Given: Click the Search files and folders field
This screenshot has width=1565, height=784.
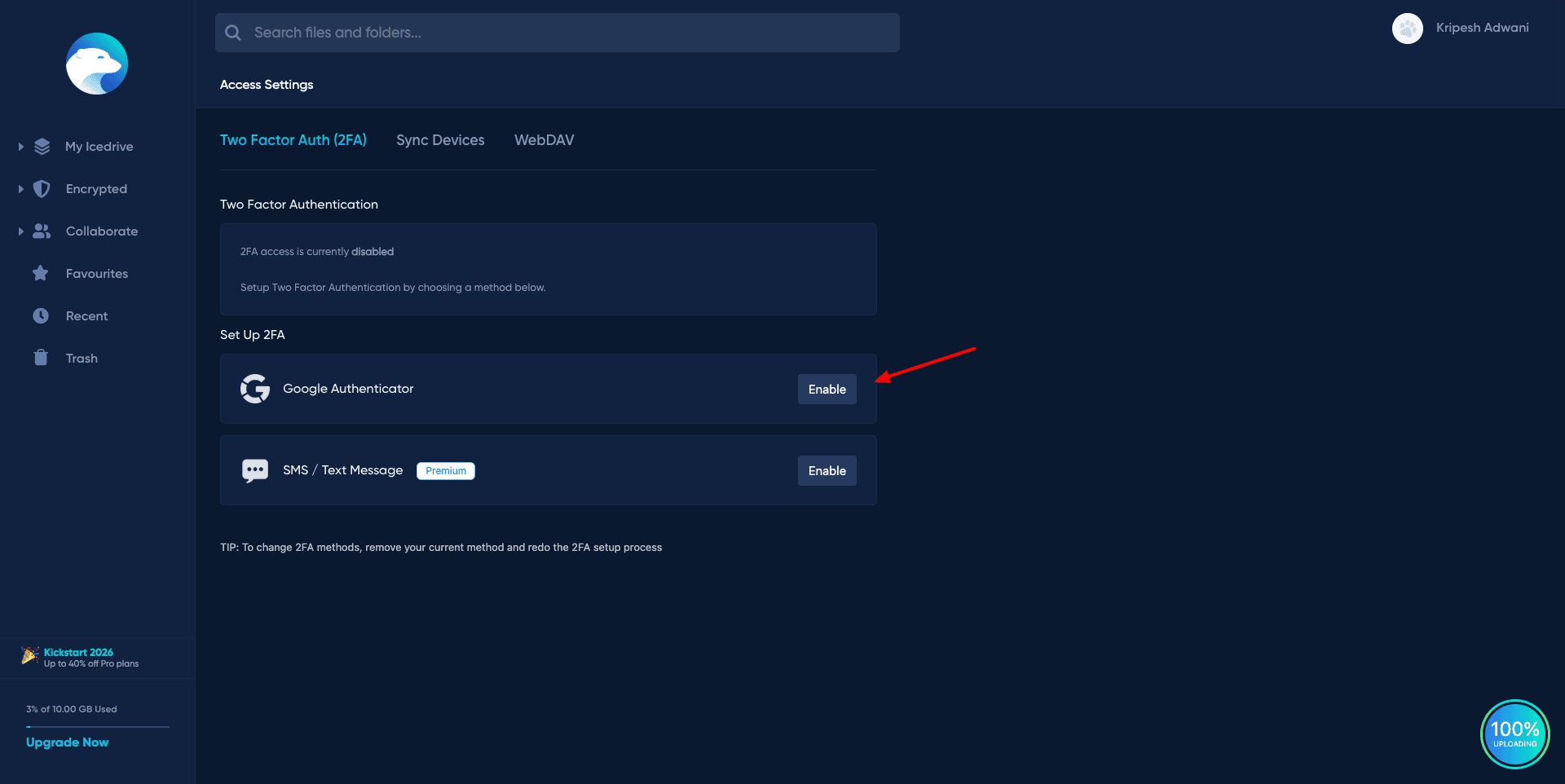Looking at the screenshot, I should coord(571,33).
